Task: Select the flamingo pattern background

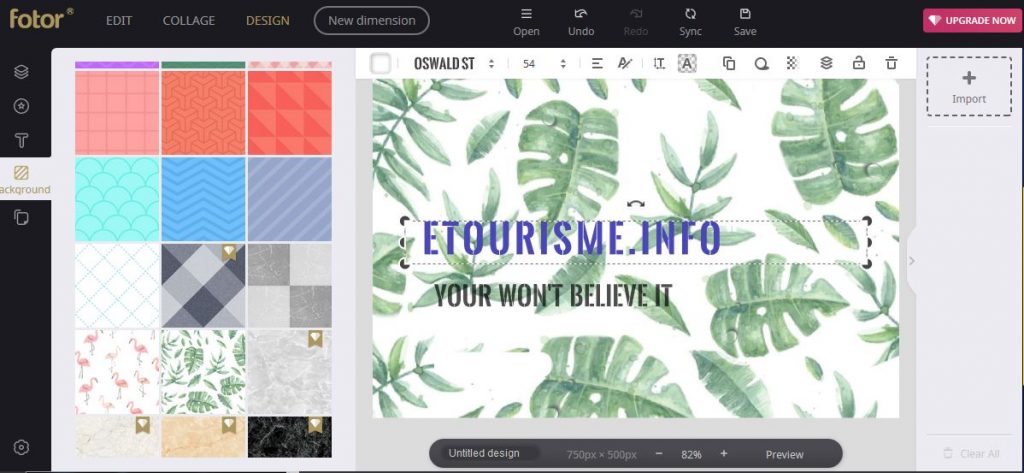Action: (117, 372)
